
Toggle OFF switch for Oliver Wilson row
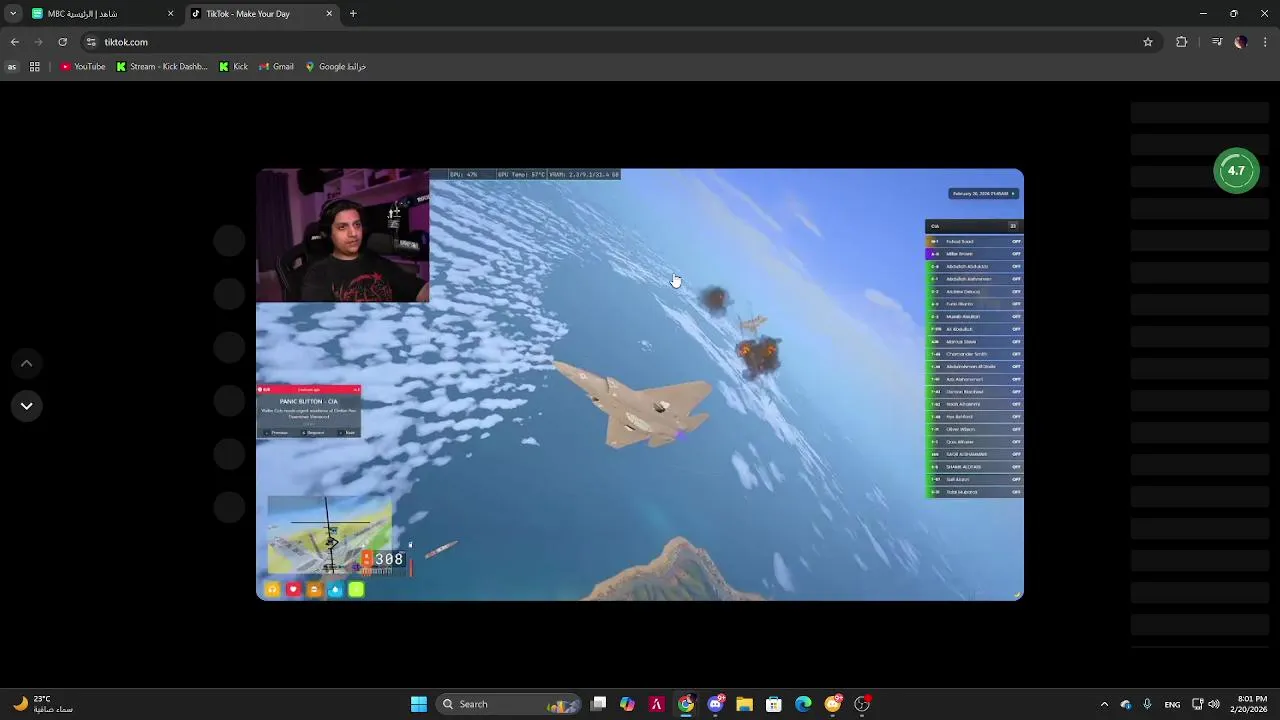pyautogui.click(x=1016, y=429)
